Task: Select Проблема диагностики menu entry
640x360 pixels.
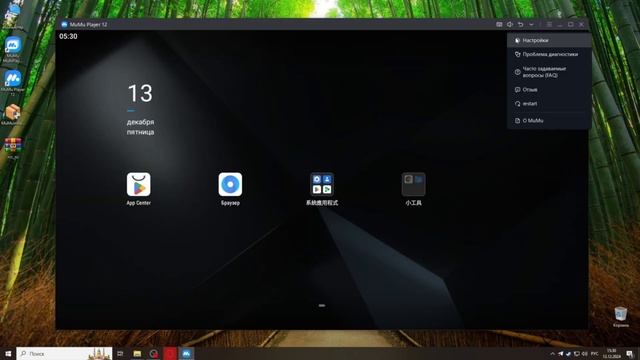Action: coord(549,54)
